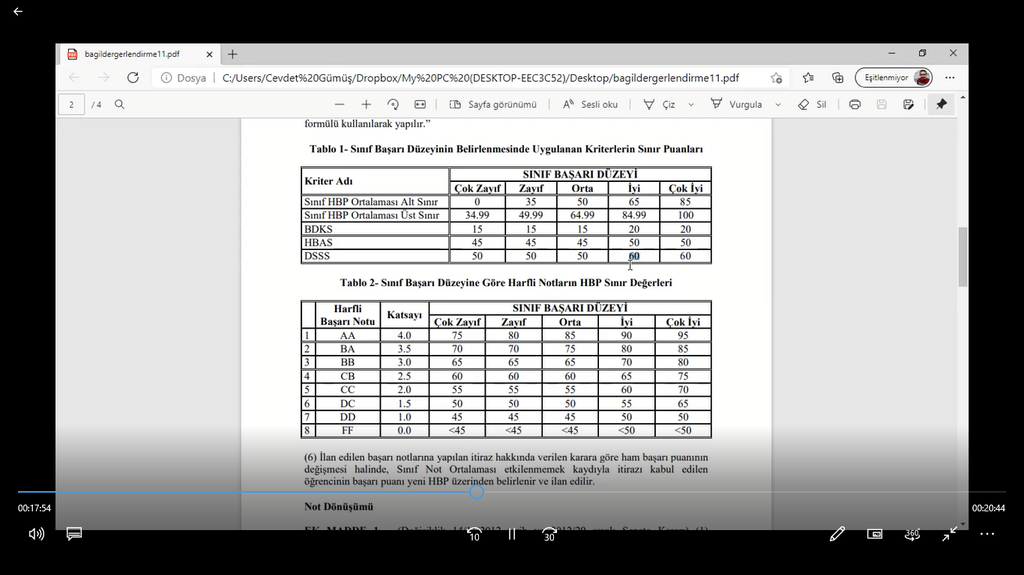Click the AA grade cell in Tablo 2
The height and width of the screenshot is (575, 1024).
click(x=347, y=335)
